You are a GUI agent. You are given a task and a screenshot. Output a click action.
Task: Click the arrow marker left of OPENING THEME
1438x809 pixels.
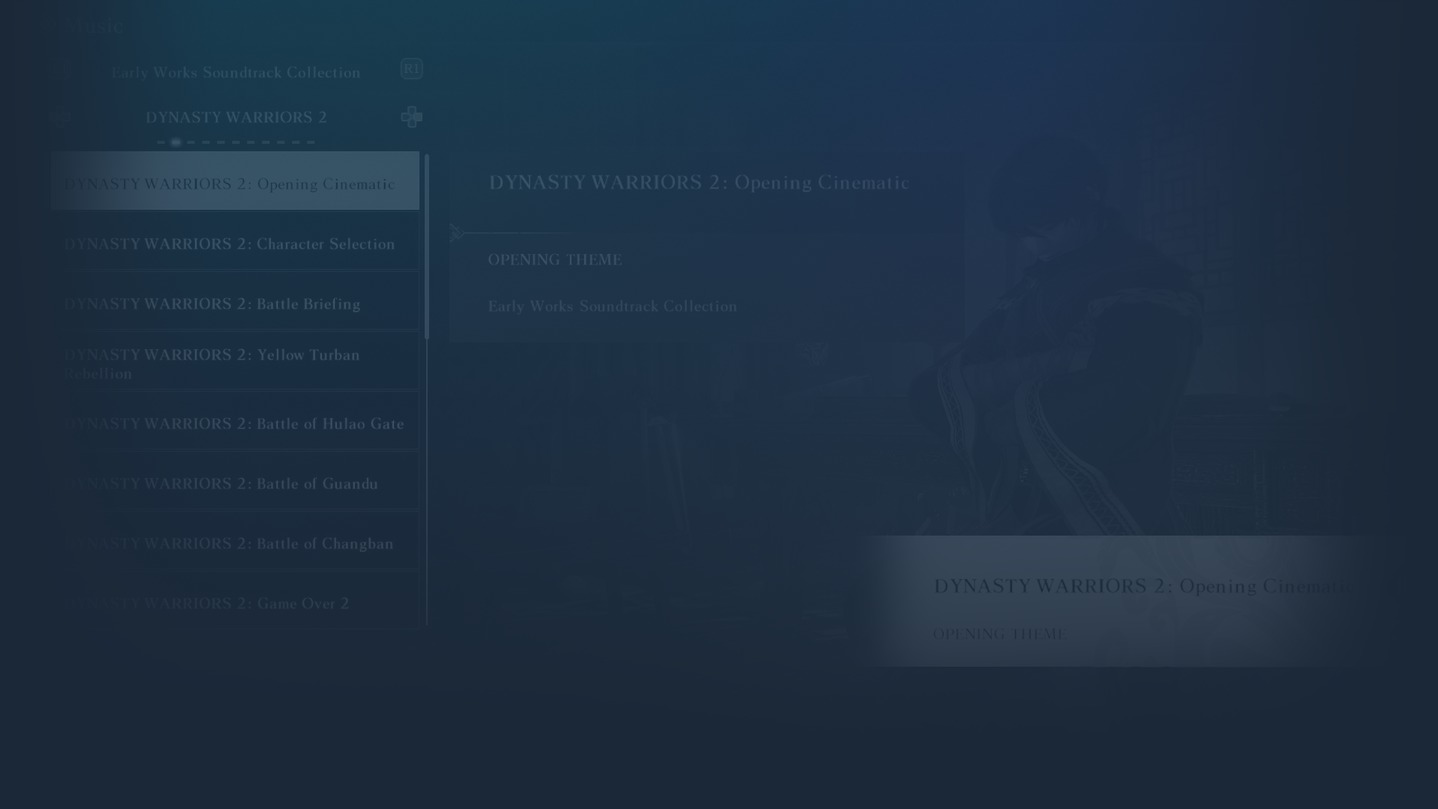pos(456,233)
